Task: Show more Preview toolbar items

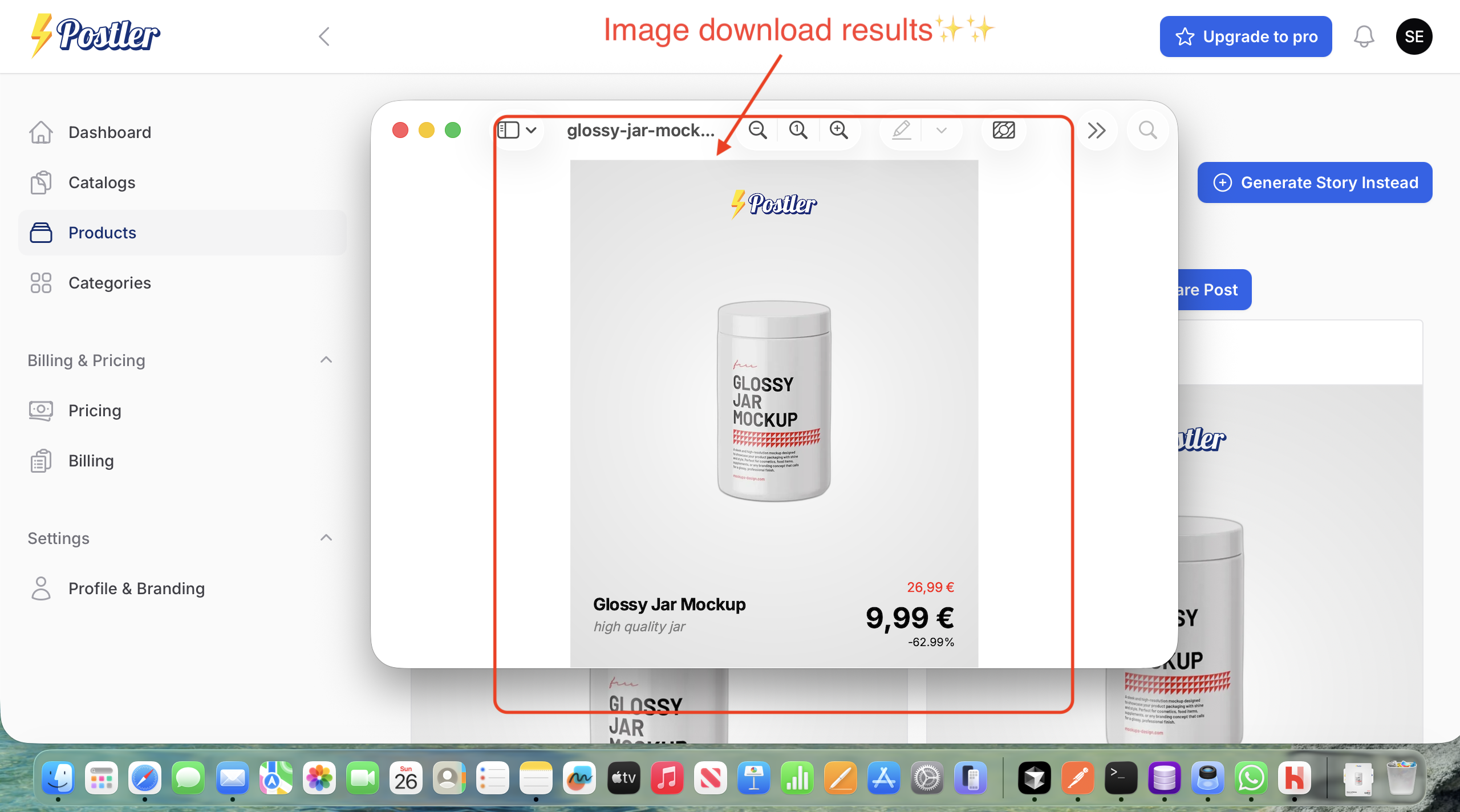Action: [1096, 130]
